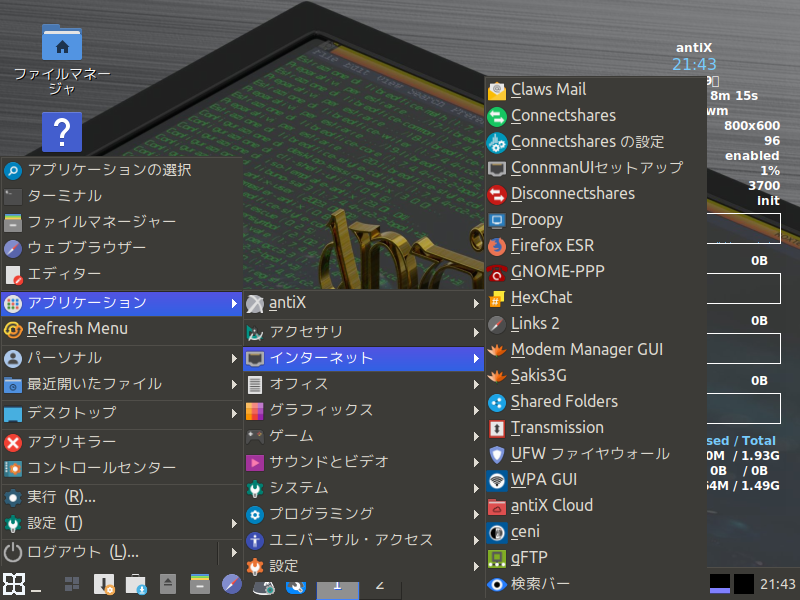800x600 pixels.
Task: Open 検索バー entry
Action: [x=595, y=584]
